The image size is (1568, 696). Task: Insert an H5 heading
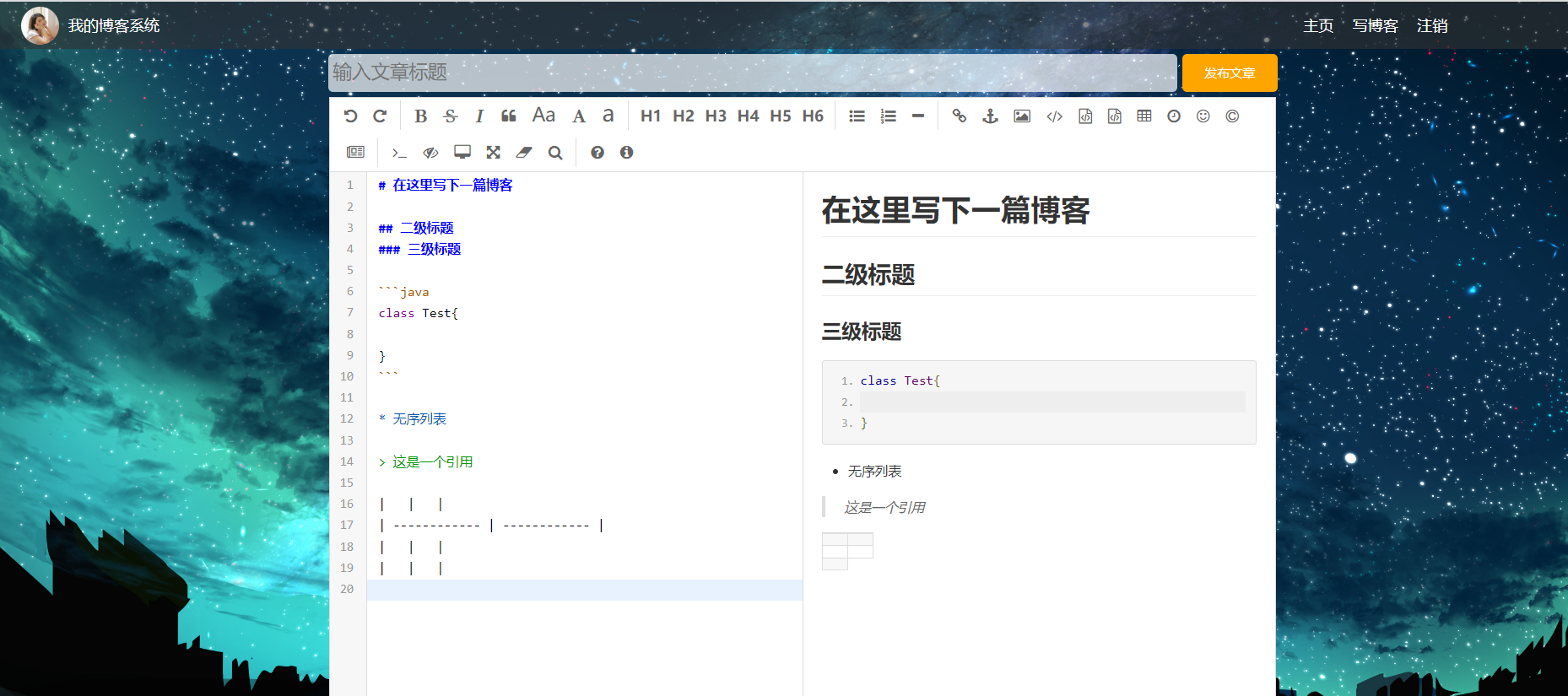[781, 116]
